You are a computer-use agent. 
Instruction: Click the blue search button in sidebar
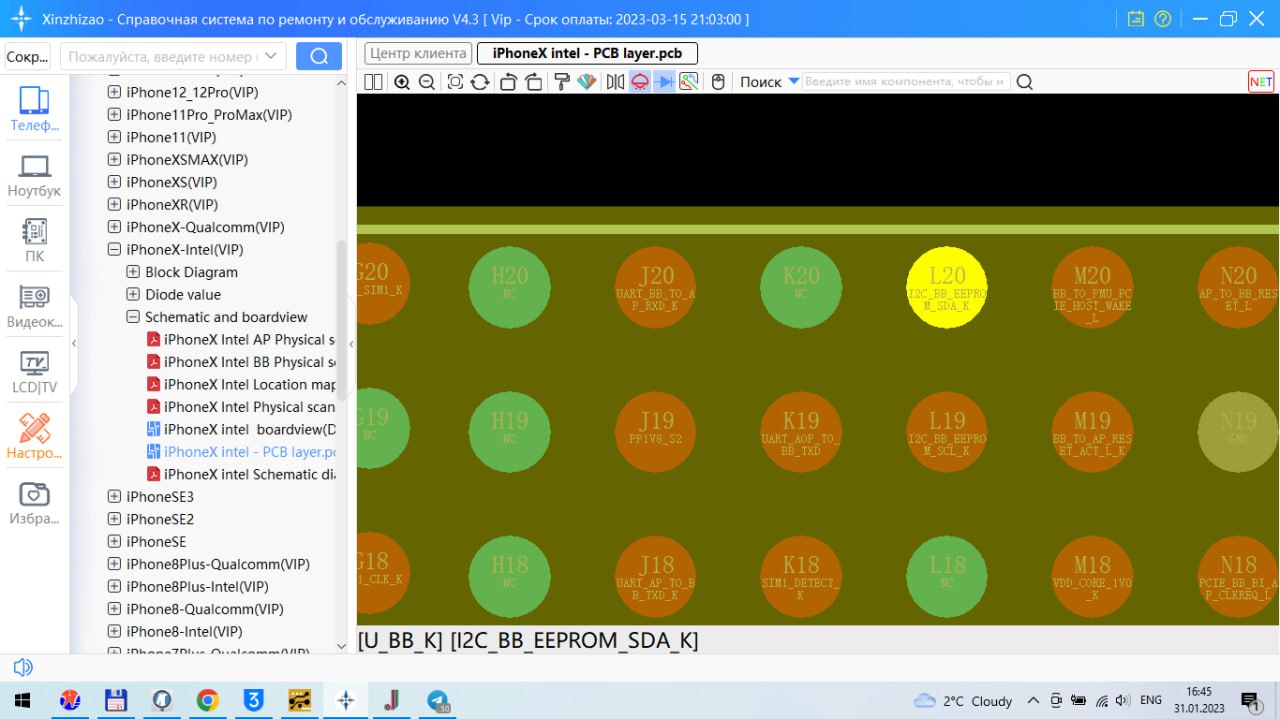click(x=319, y=56)
